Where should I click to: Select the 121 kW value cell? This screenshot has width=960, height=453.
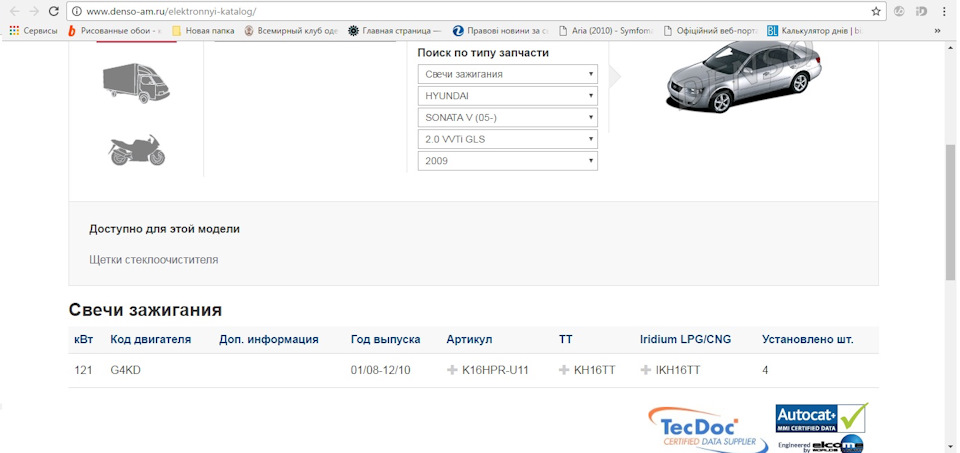click(x=83, y=370)
